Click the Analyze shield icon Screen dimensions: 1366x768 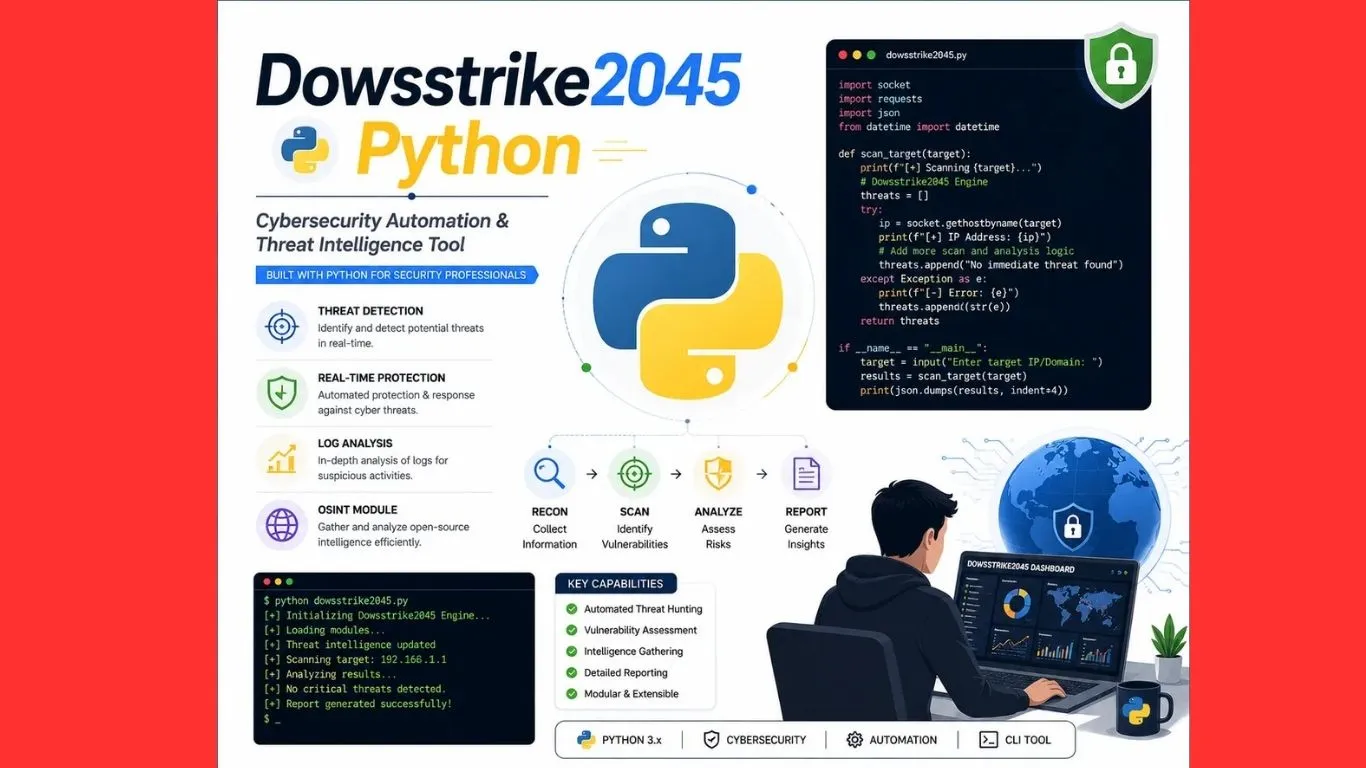click(718, 473)
